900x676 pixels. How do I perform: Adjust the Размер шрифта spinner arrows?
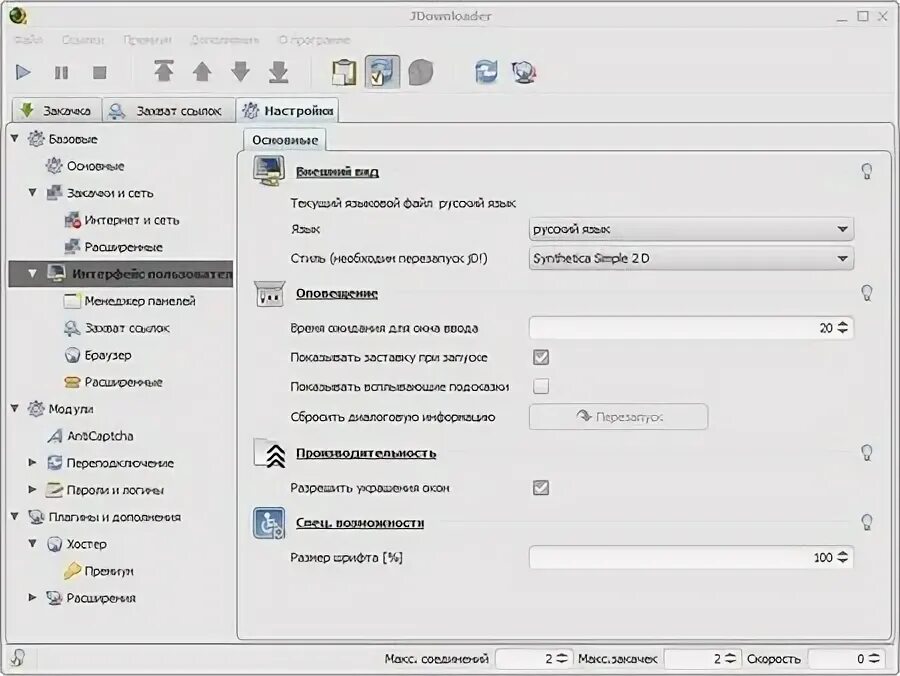[x=843, y=557]
